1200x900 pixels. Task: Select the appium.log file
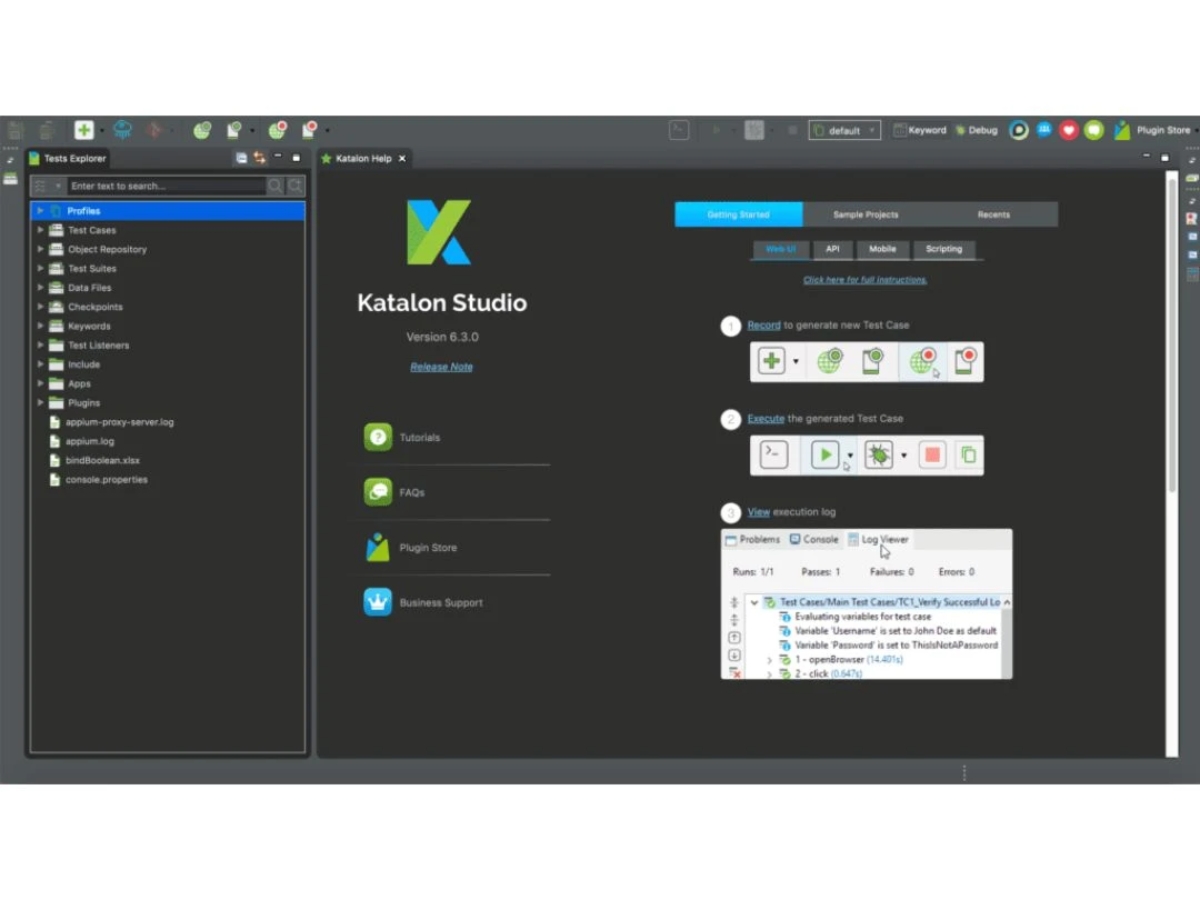click(x=89, y=441)
